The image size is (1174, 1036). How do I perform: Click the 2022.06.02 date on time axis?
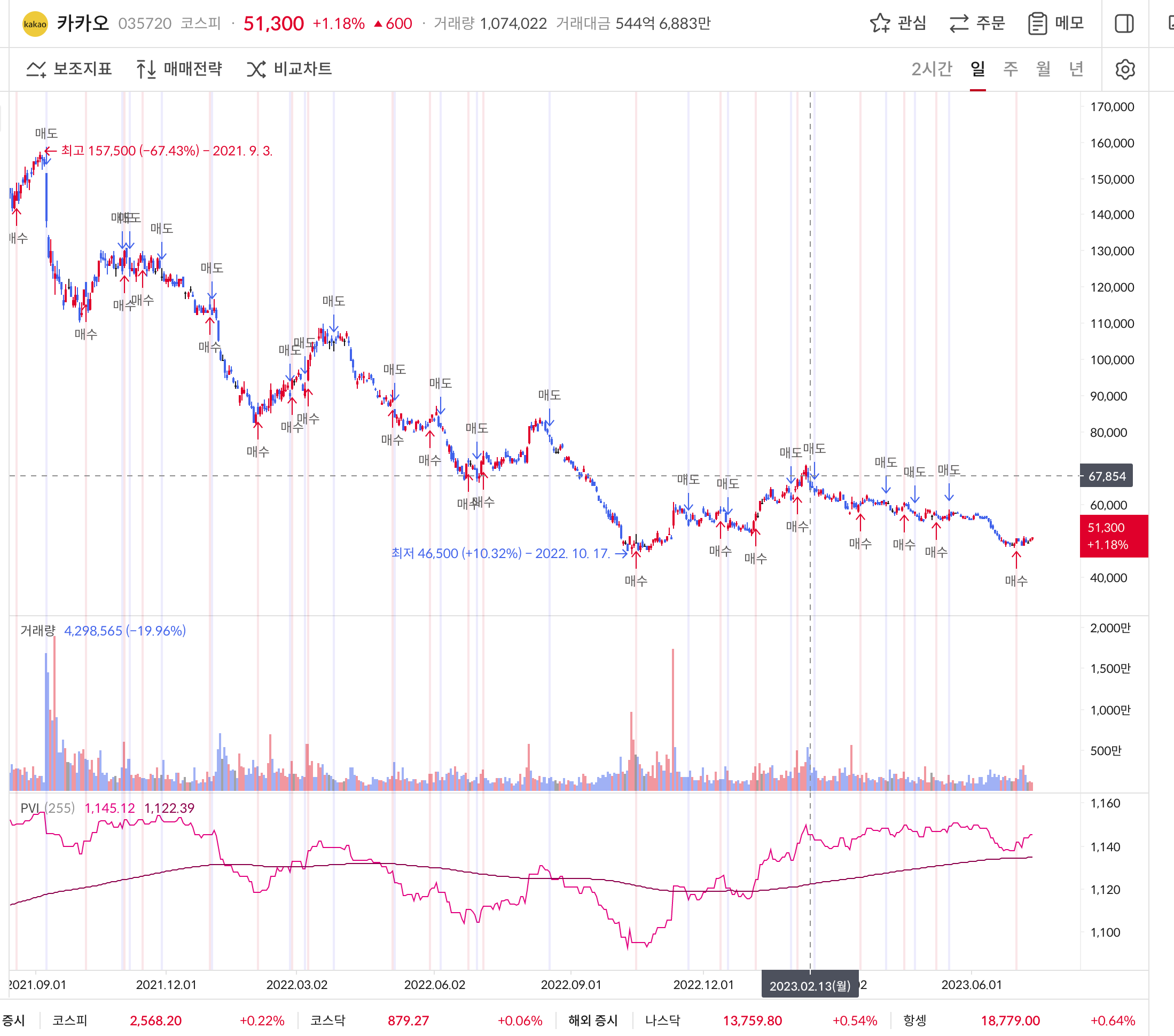point(434,984)
